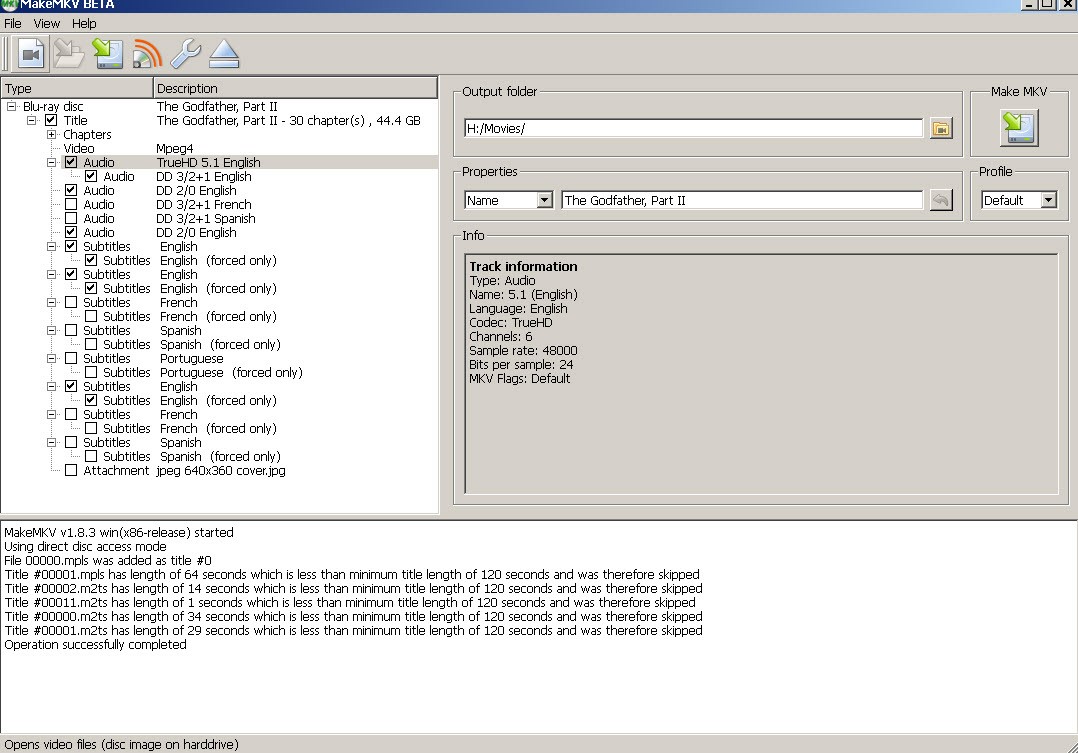Click the Eject disc toolbar icon
Screen dimensions: 1078x753
pos(224,54)
